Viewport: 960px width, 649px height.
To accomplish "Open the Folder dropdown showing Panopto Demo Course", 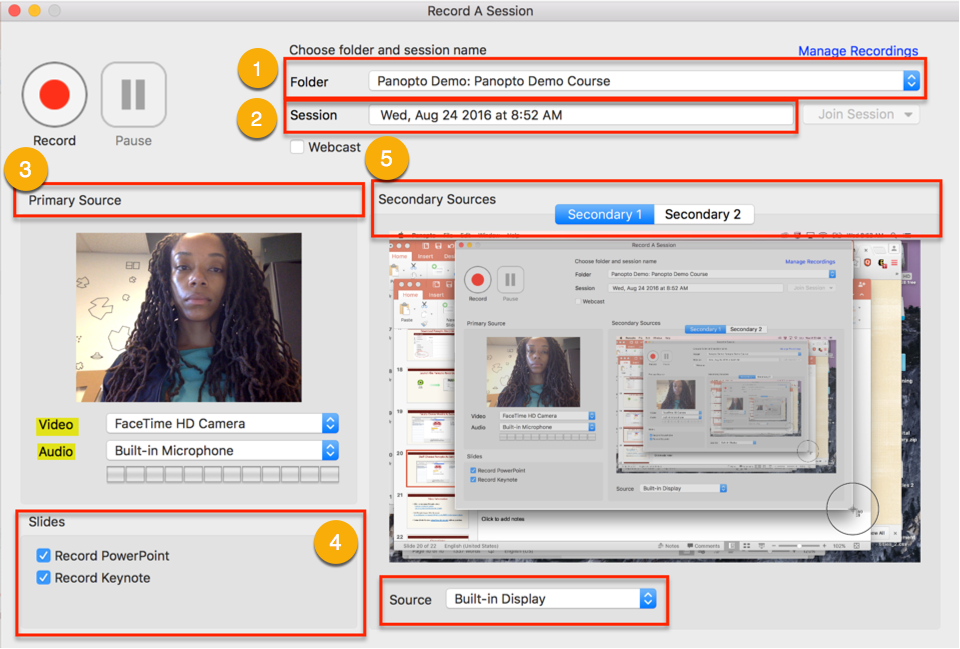I will tap(644, 81).
